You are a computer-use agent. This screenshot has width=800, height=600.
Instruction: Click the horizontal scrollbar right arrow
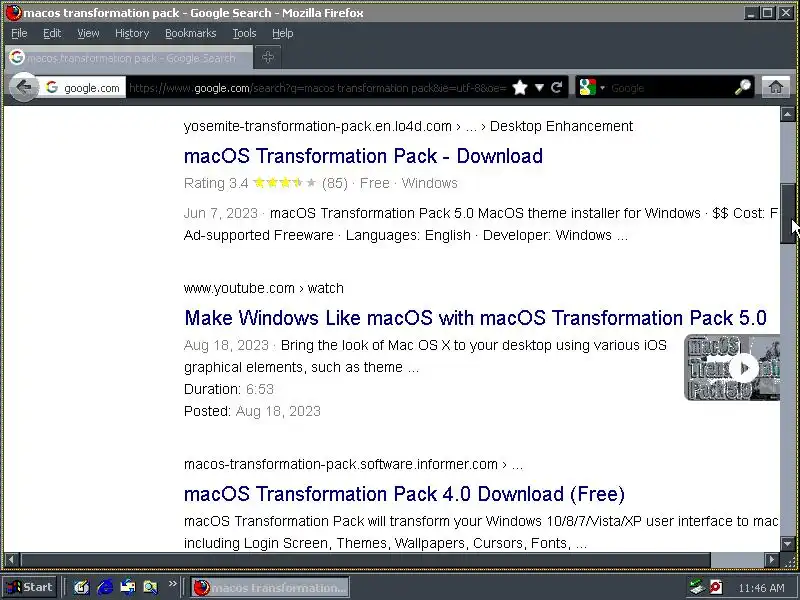point(772,560)
